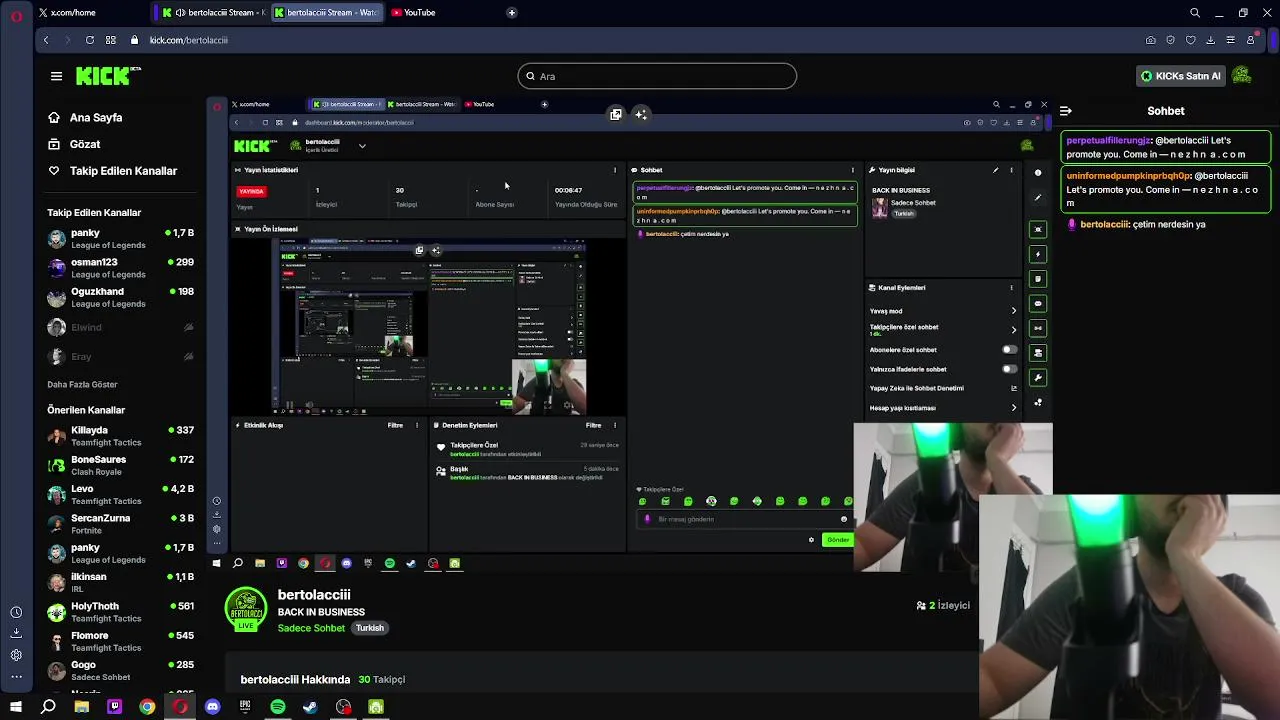Viewport: 1280px width, 720px height.
Task: Open the Sadece Sohbet category link
Action: tap(311, 628)
